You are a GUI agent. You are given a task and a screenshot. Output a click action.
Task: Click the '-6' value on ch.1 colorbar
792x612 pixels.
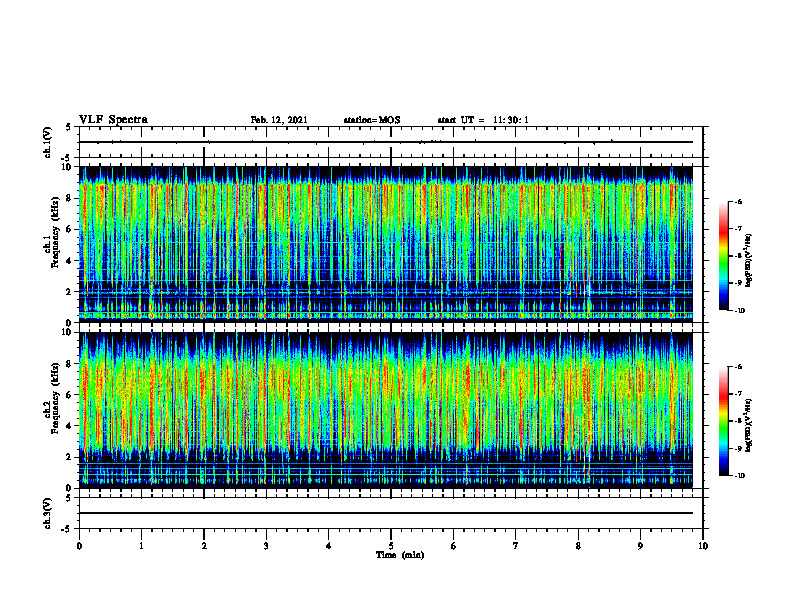(738, 201)
